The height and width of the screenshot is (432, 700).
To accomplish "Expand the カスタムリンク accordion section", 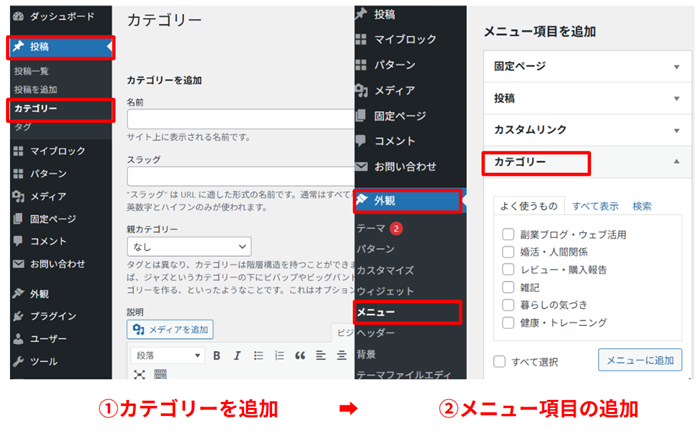I will 585,130.
